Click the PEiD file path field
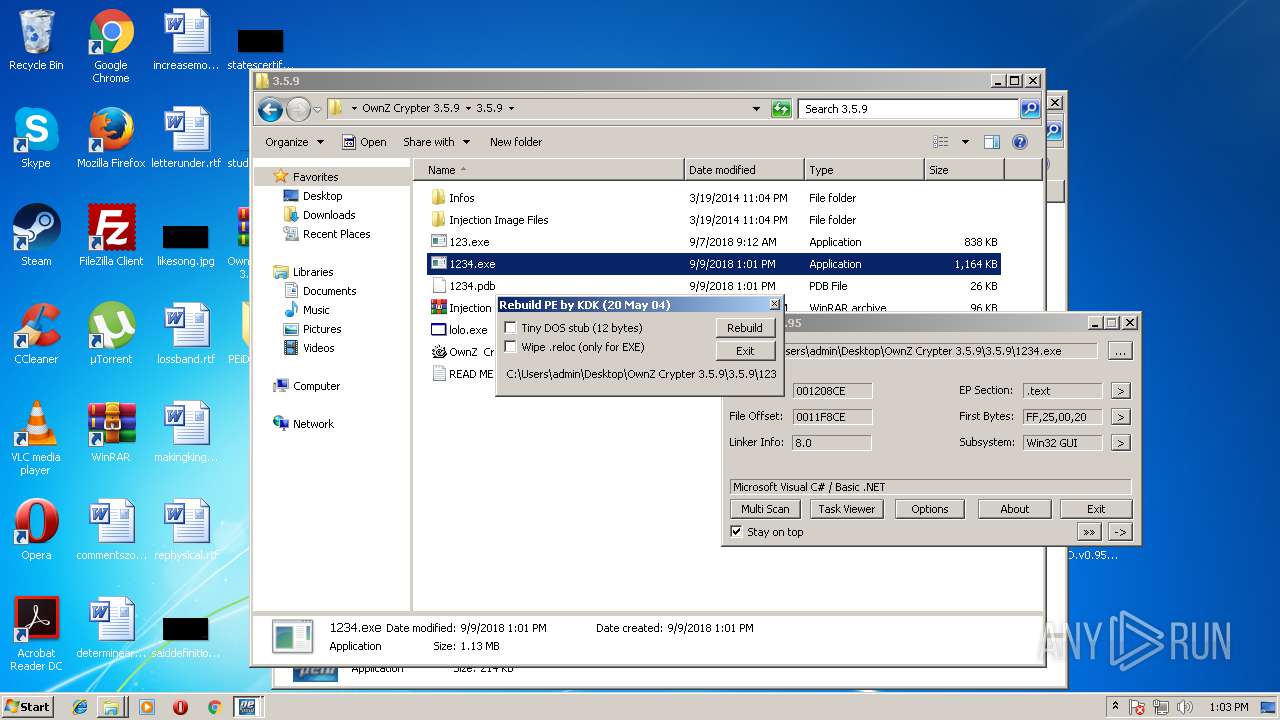1280x720 pixels. pyautogui.click(x=940, y=352)
